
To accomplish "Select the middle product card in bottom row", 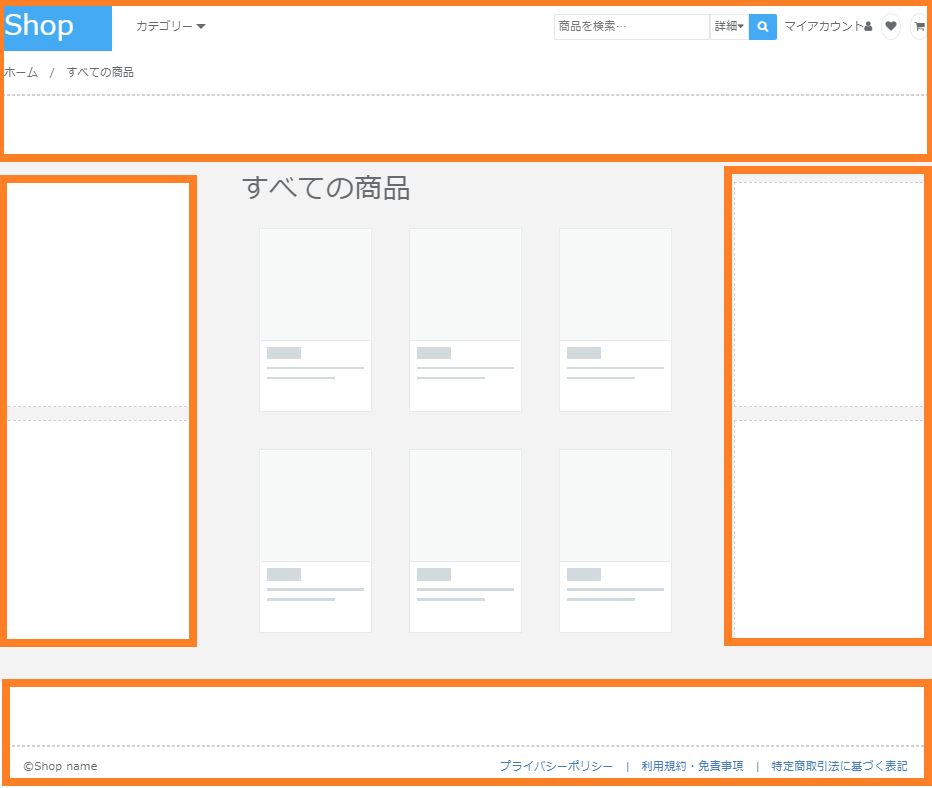I will pyautogui.click(x=465, y=540).
